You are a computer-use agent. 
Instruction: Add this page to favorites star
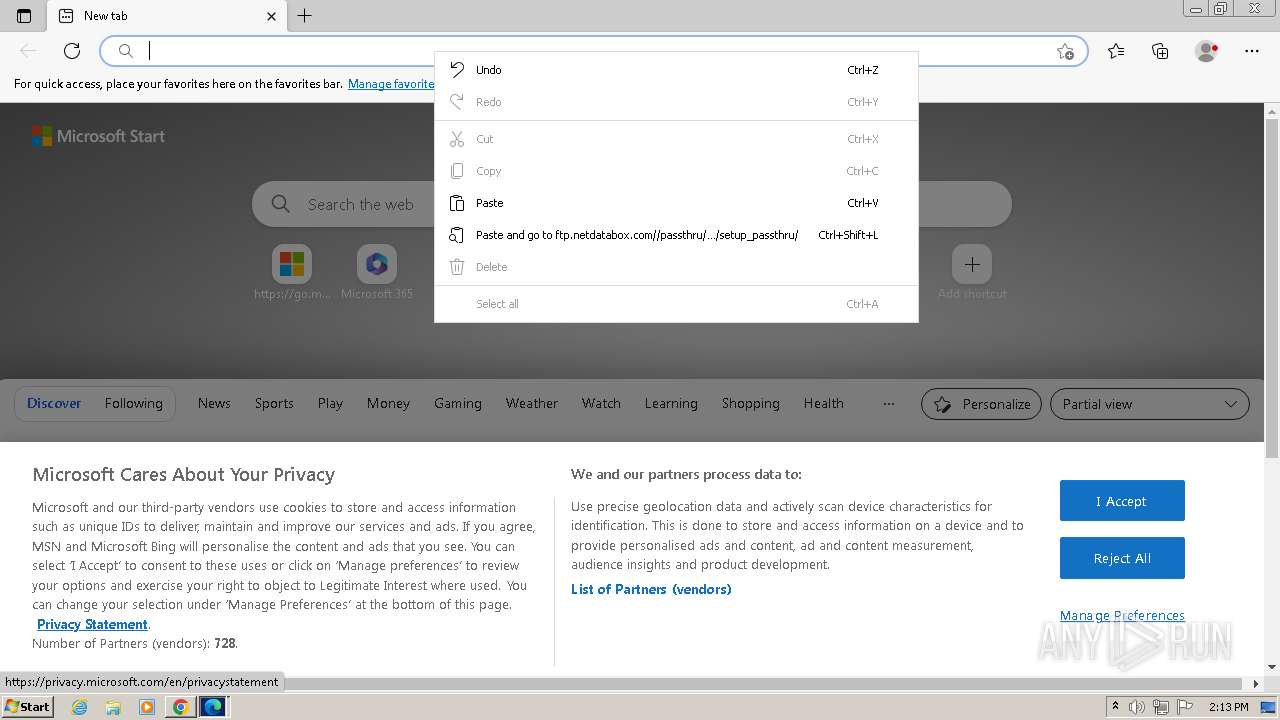(x=1065, y=51)
